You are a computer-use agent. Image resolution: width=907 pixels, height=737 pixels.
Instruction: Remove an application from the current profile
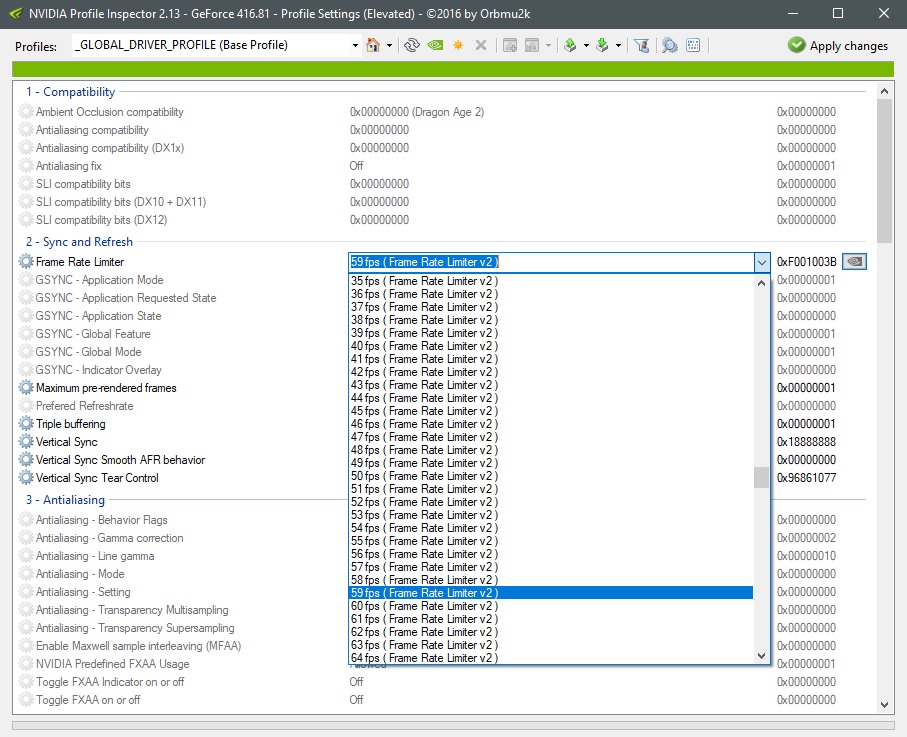click(x=532, y=45)
